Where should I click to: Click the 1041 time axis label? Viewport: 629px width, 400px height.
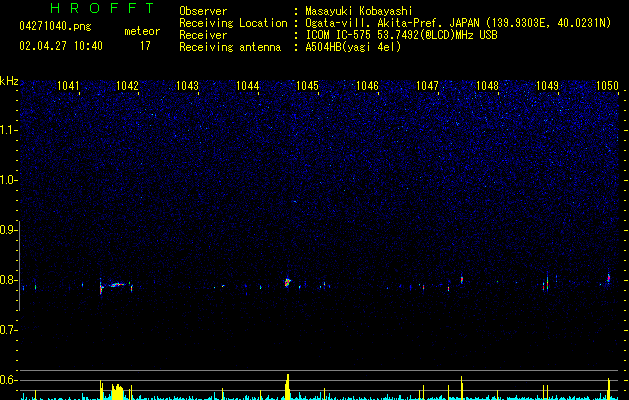coord(68,85)
